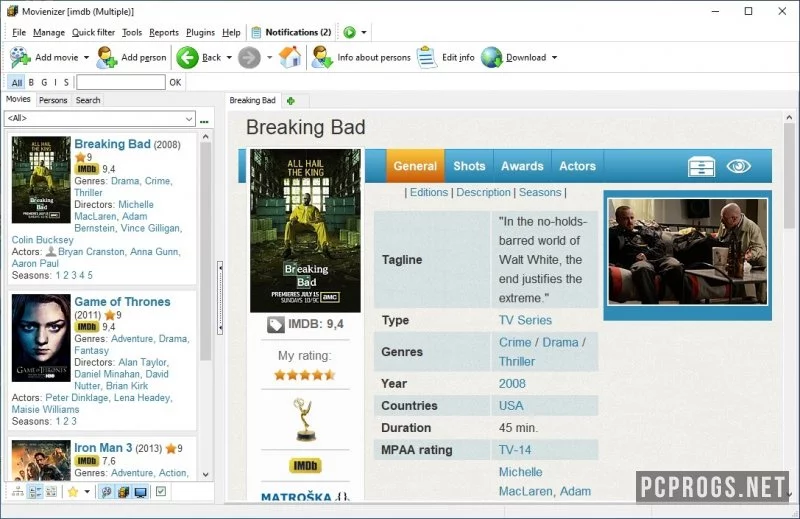This screenshot has width=800, height=519.
Task: Select the thumbnail grid view icon
Action: [x=51, y=491]
